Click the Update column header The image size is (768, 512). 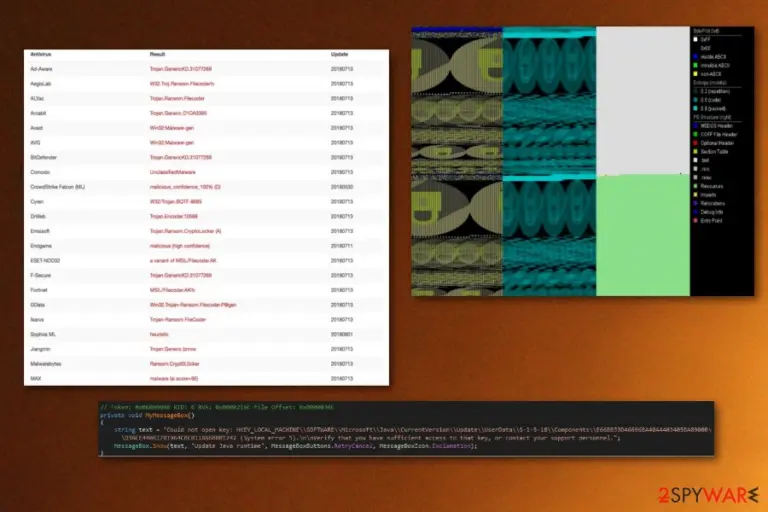(x=339, y=54)
